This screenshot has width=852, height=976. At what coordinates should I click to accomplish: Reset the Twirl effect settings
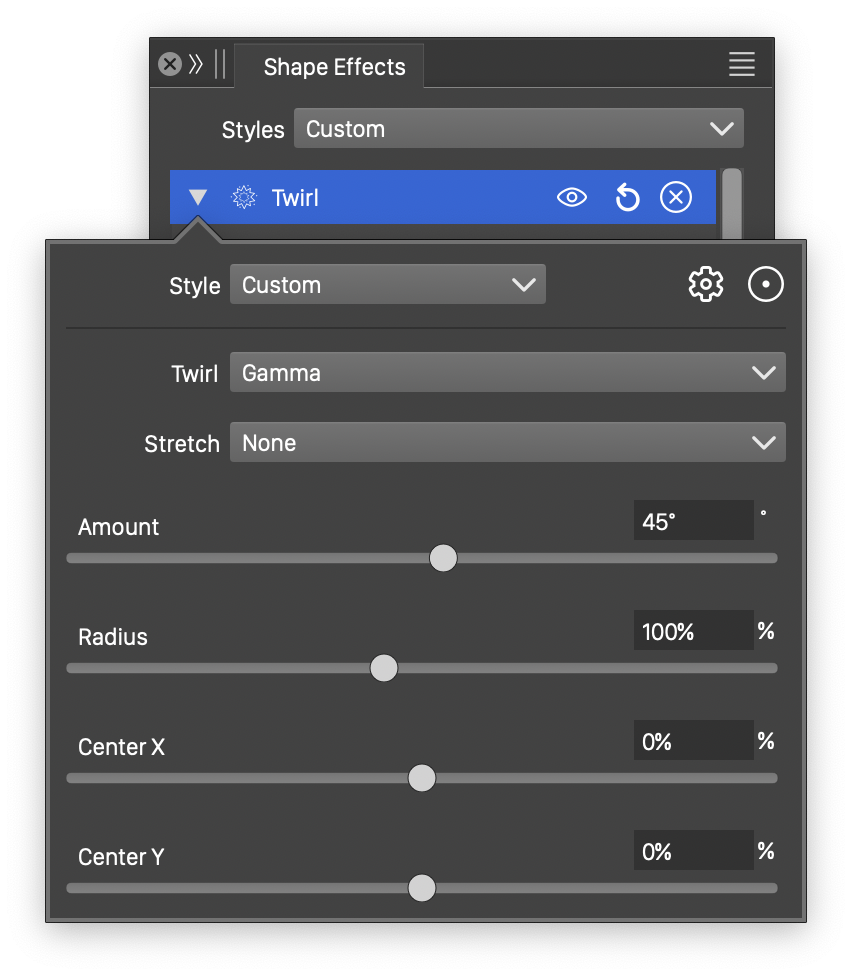627,198
